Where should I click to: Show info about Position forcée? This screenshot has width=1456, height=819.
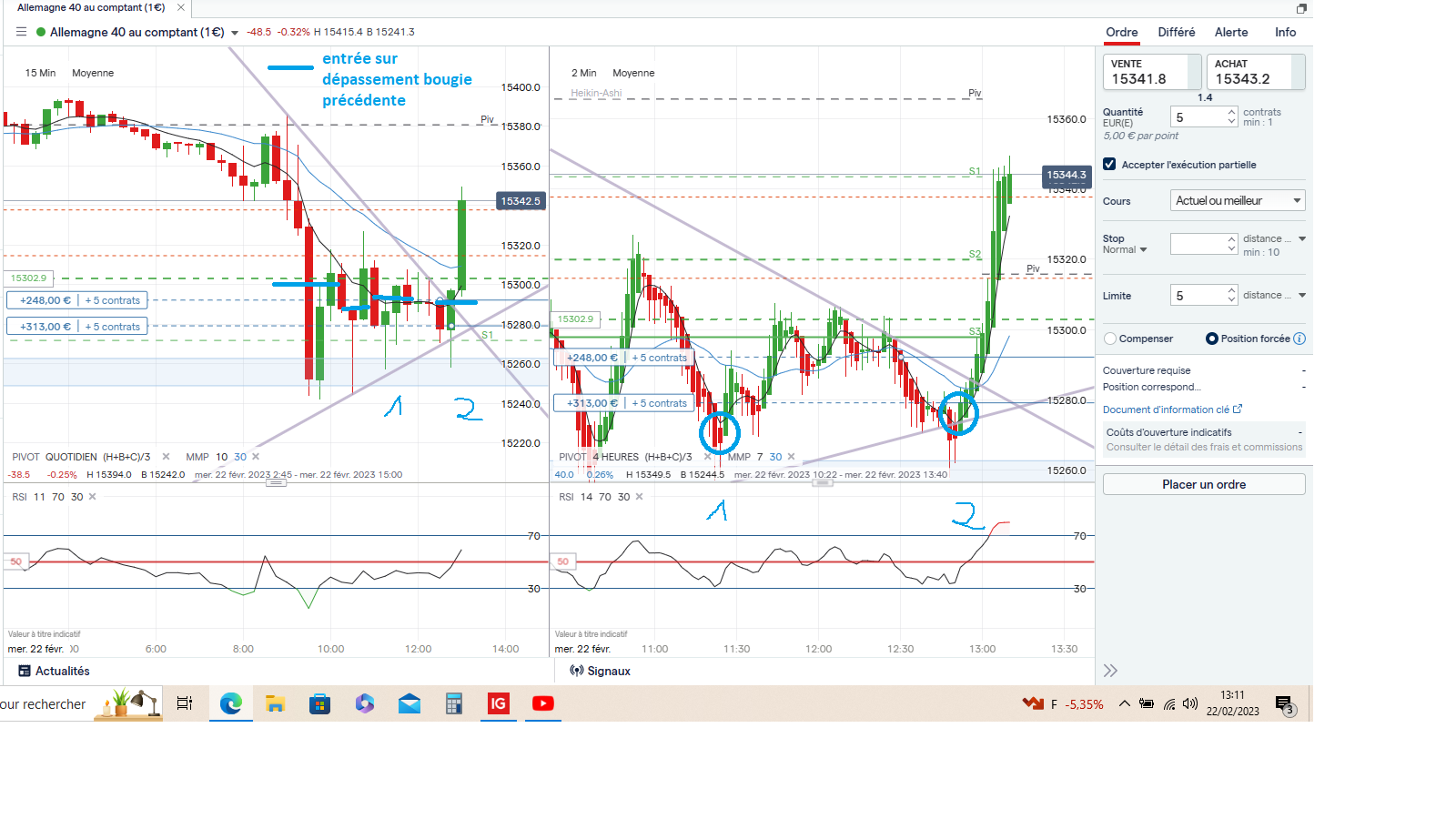tap(1299, 339)
